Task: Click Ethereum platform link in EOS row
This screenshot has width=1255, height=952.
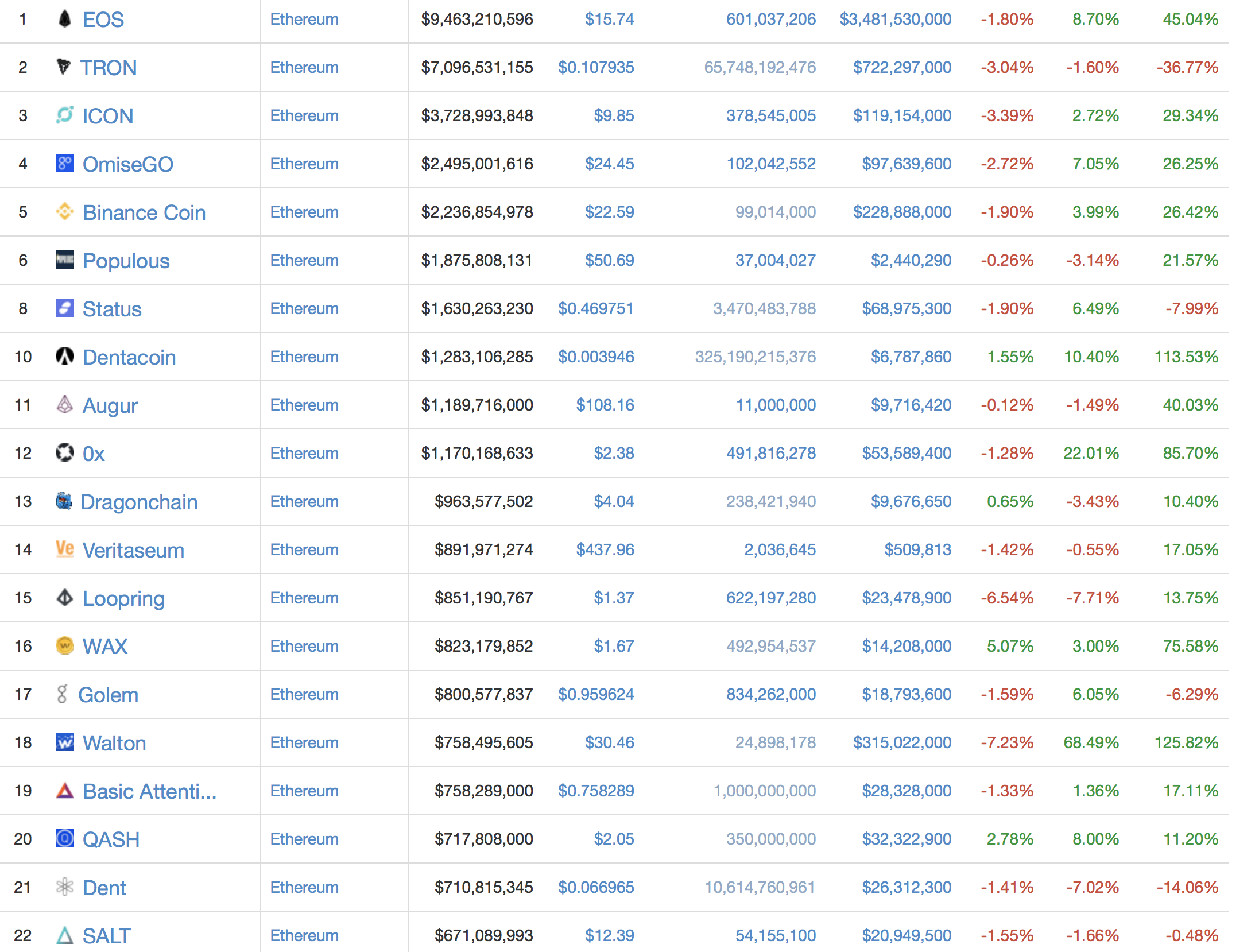Action: point(304,19)
